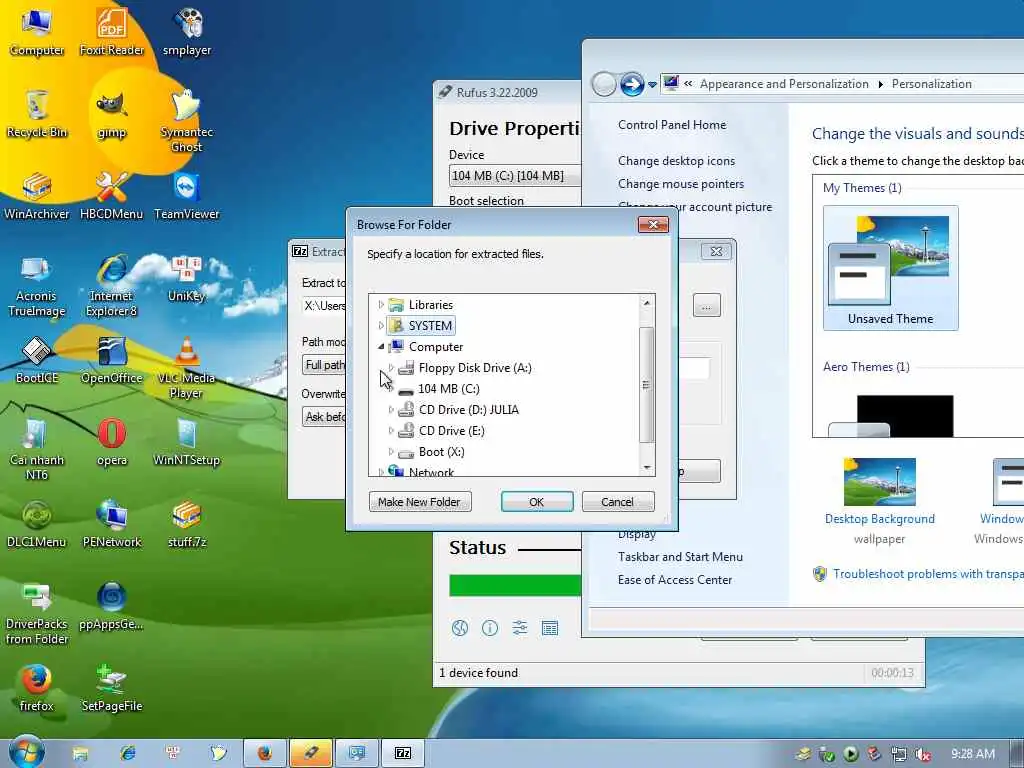Click the Recycle Bin desktop icon
The width and height of the screenshot is (1024, 768).
tap(37, 114)
